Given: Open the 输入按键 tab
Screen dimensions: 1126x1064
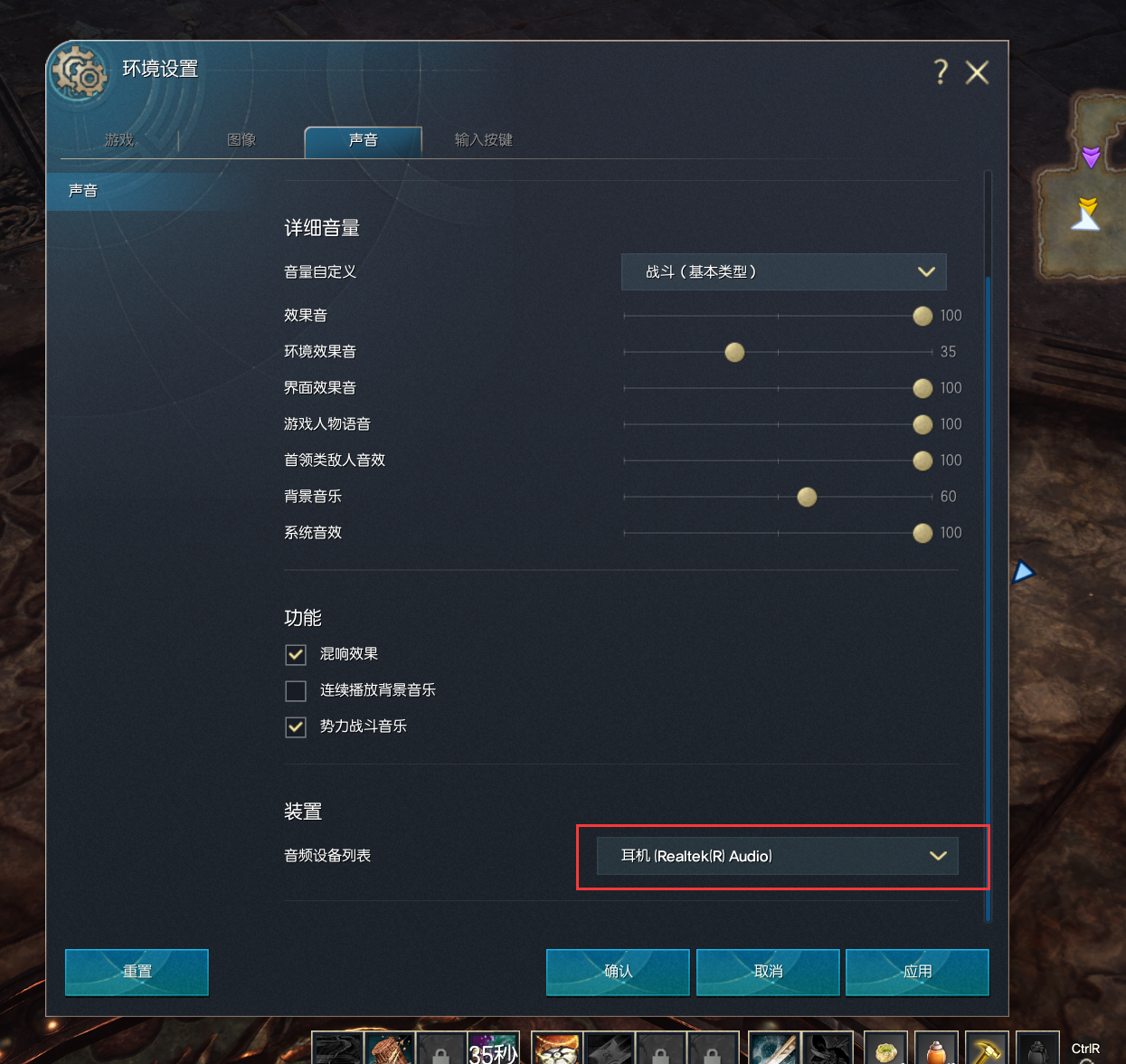Looking at the screenshot, I should tap(484, 140).
